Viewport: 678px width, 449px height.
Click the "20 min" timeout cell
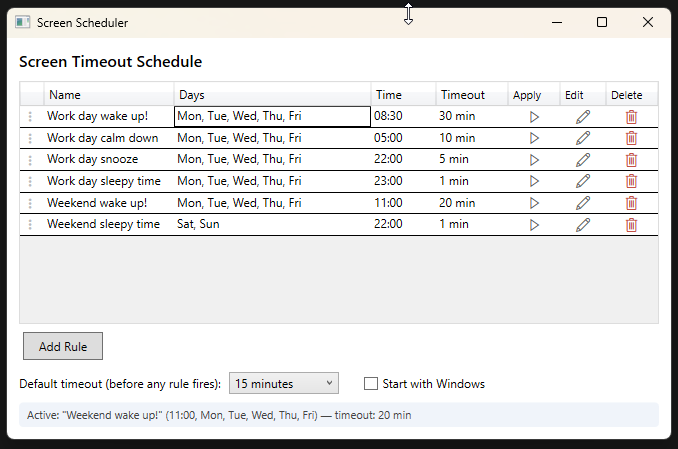[472, 203]
